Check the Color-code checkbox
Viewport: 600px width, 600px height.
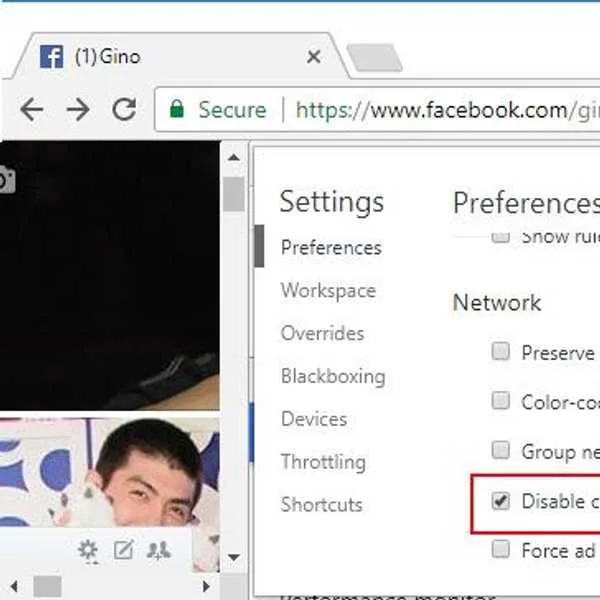click(501, 401)
